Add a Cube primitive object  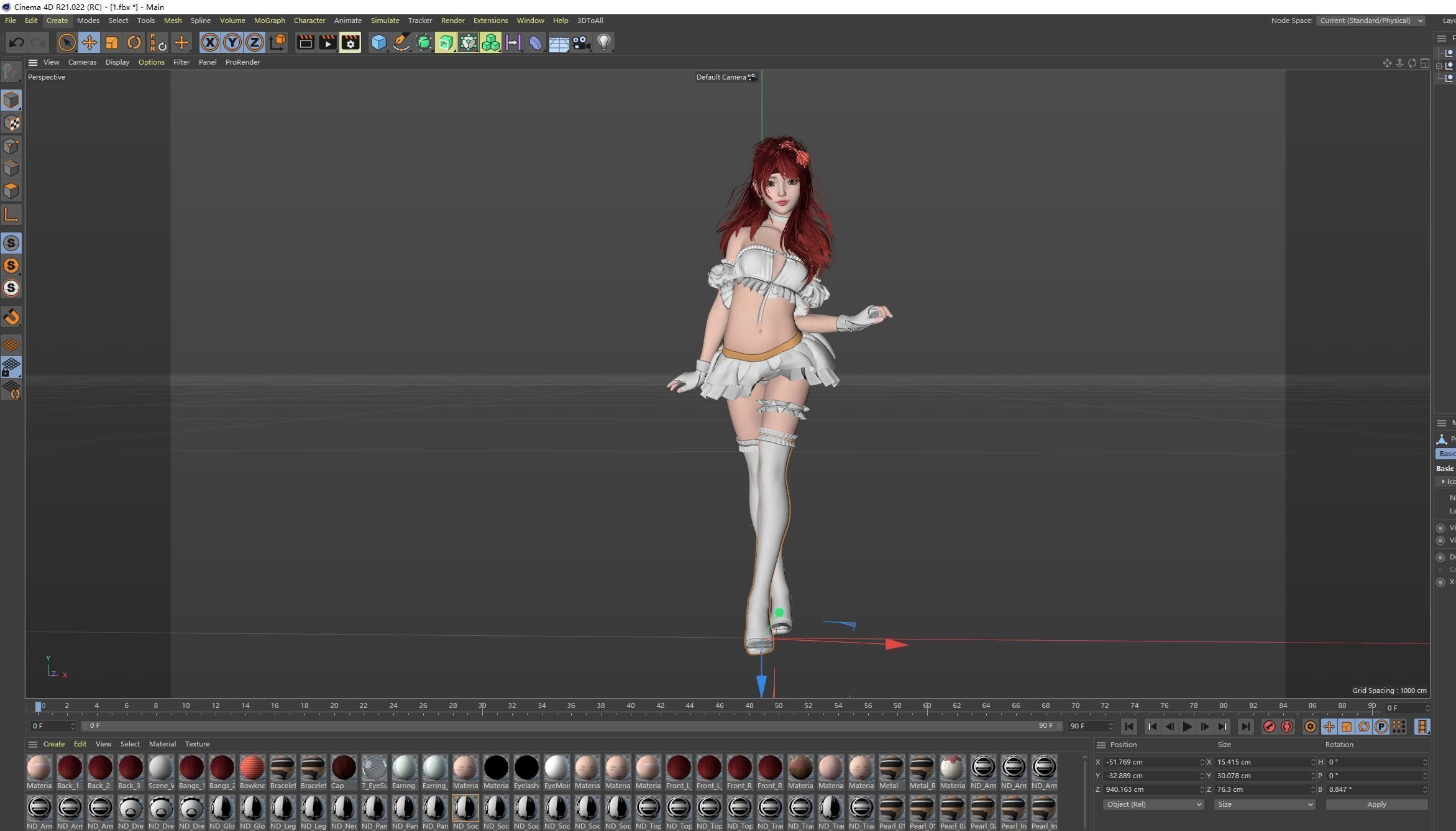click(x=378, y=42)
